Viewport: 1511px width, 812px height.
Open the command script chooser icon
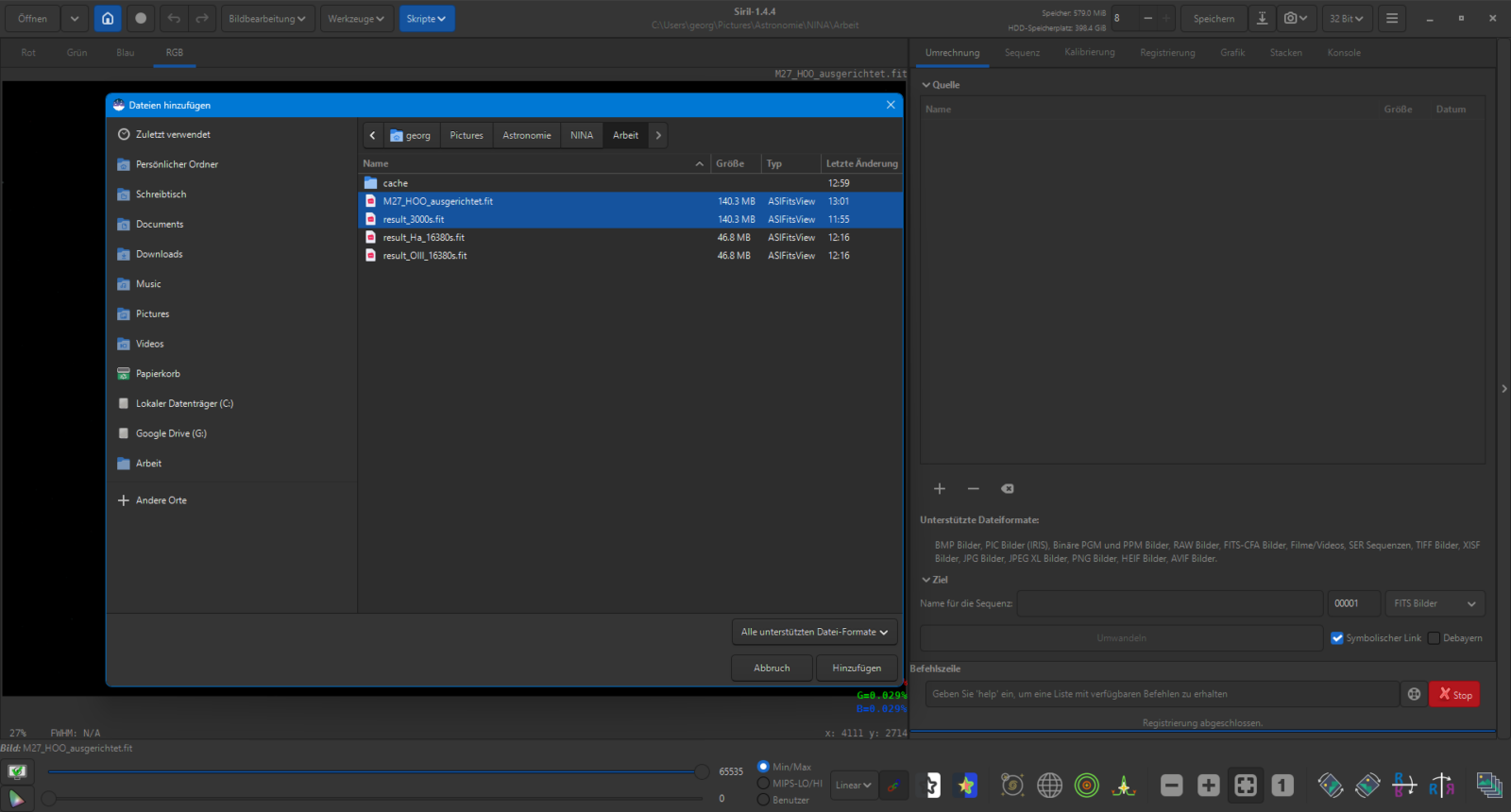click(x=1414, y=694)
